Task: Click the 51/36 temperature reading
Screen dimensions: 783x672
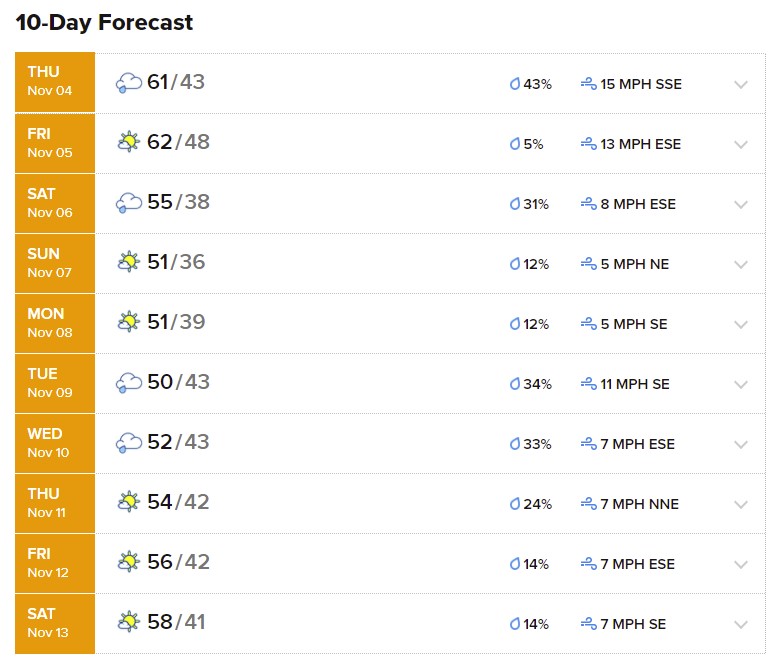Action: (x=176, y=262)
